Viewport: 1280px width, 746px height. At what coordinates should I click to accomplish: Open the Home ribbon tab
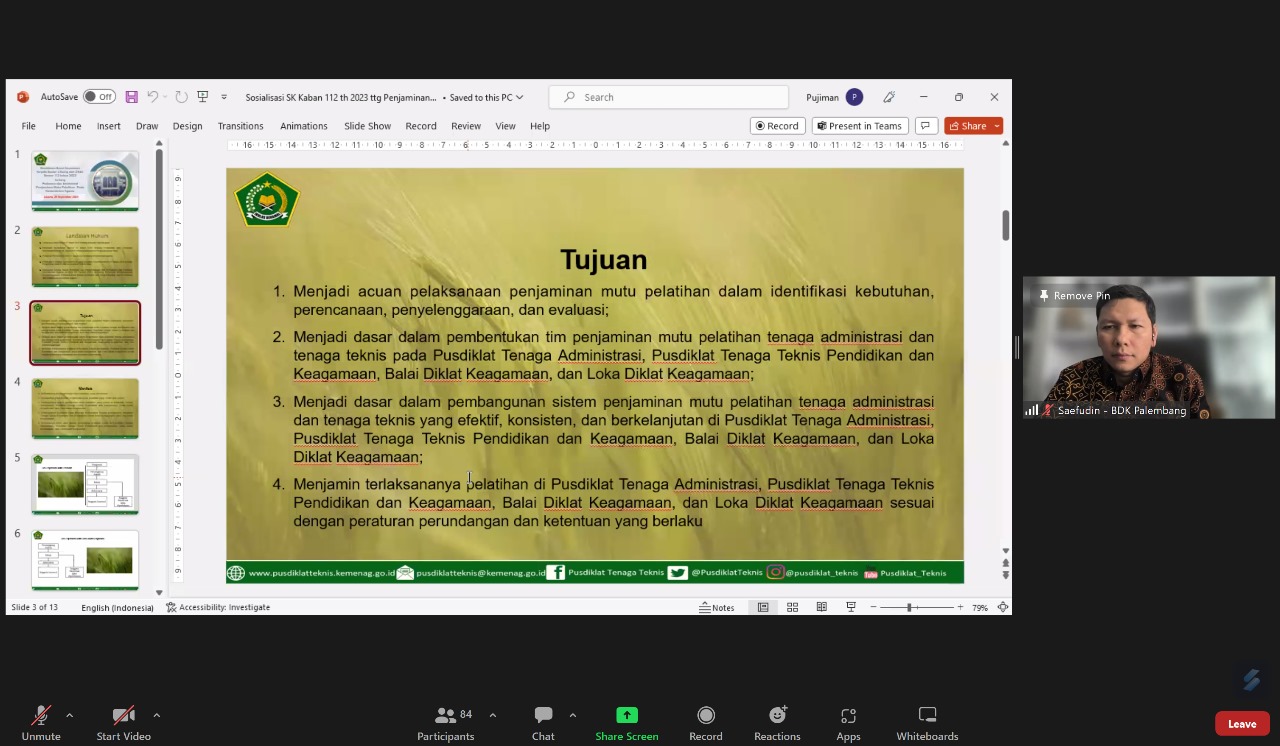tap(68, 126)
